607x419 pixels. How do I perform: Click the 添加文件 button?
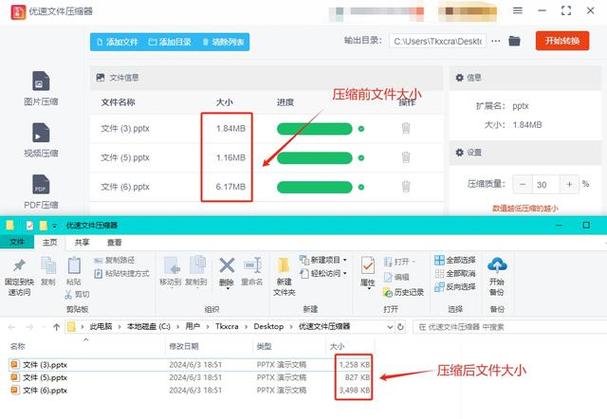(117, 42)
